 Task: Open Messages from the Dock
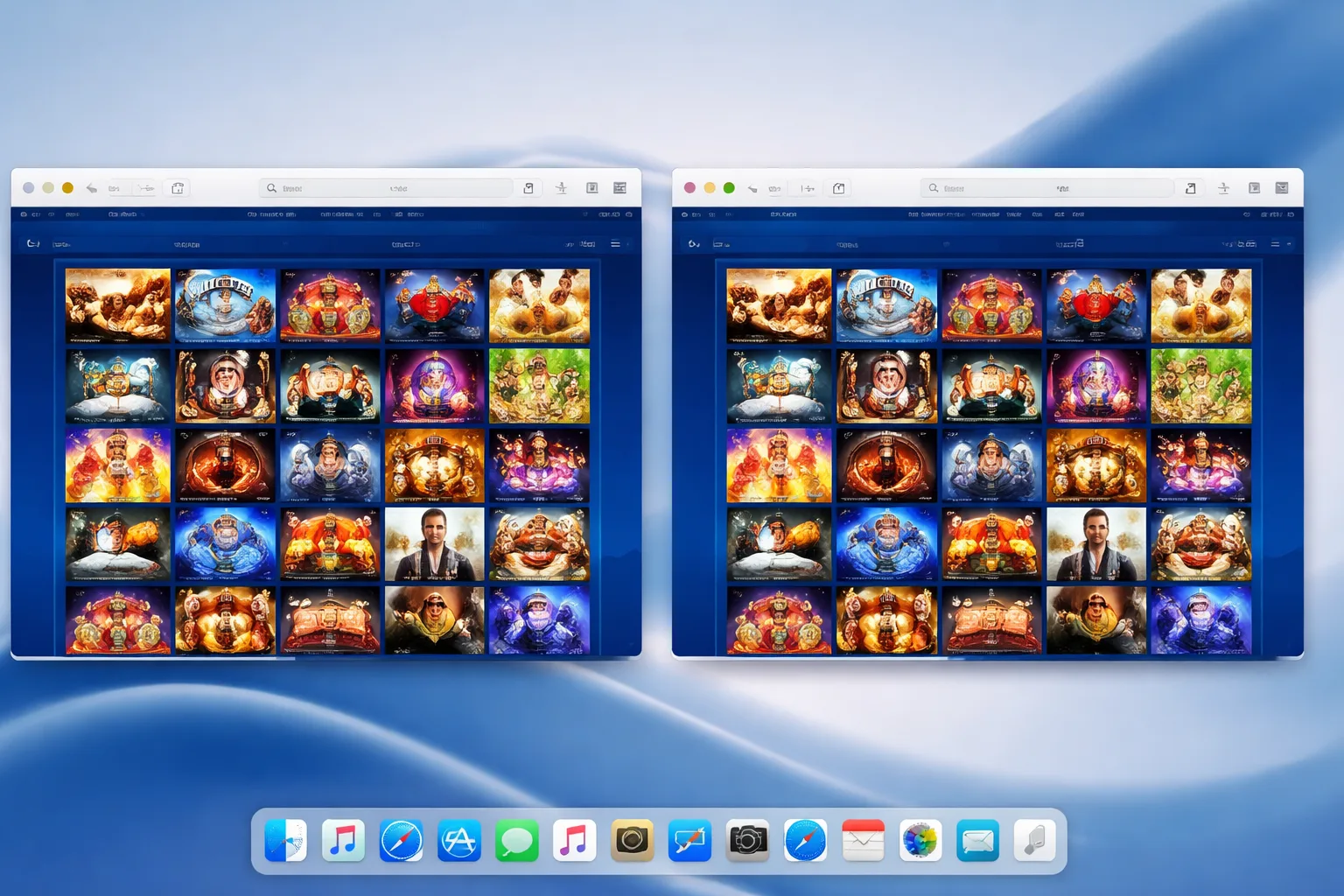(516, 841)
